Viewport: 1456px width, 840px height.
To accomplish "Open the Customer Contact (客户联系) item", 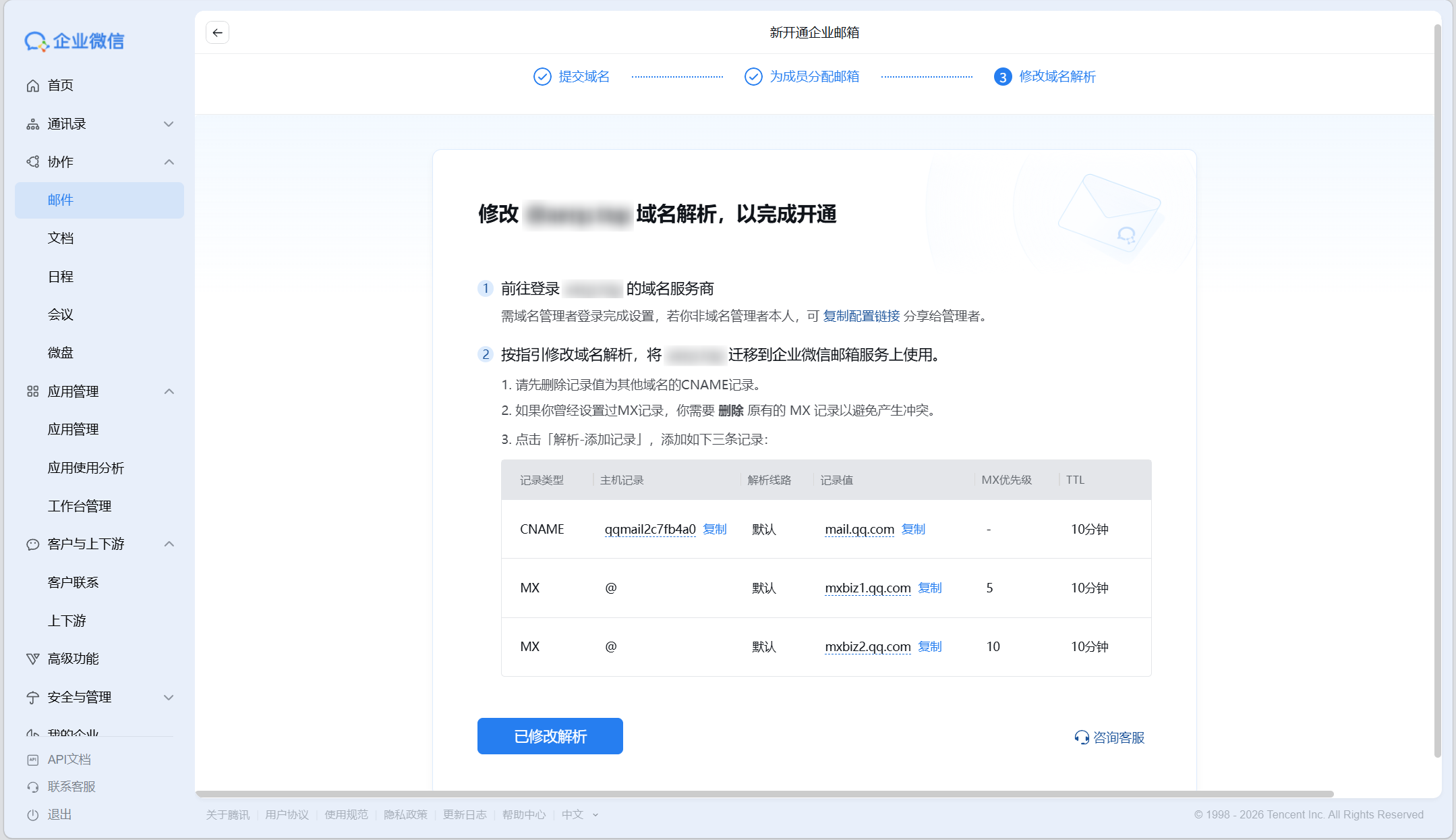I will [73, 582].
